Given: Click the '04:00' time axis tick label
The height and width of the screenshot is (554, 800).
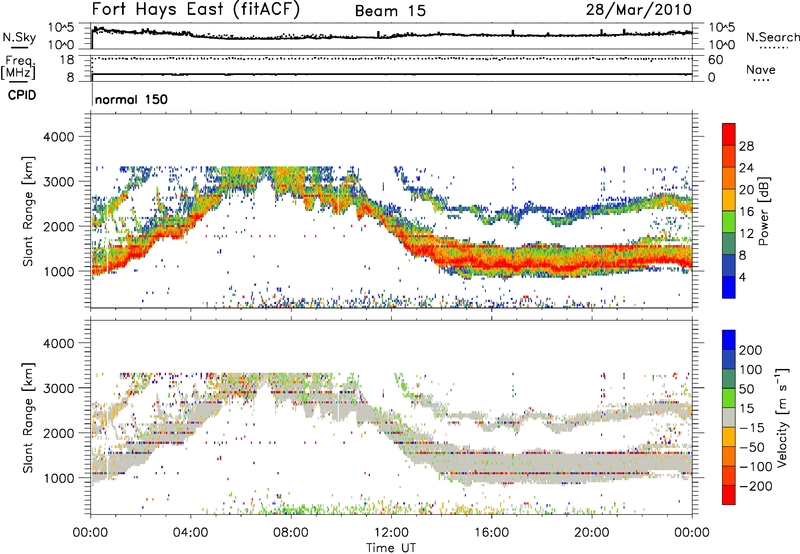Looking at the screenshot, I should [190, 533].
